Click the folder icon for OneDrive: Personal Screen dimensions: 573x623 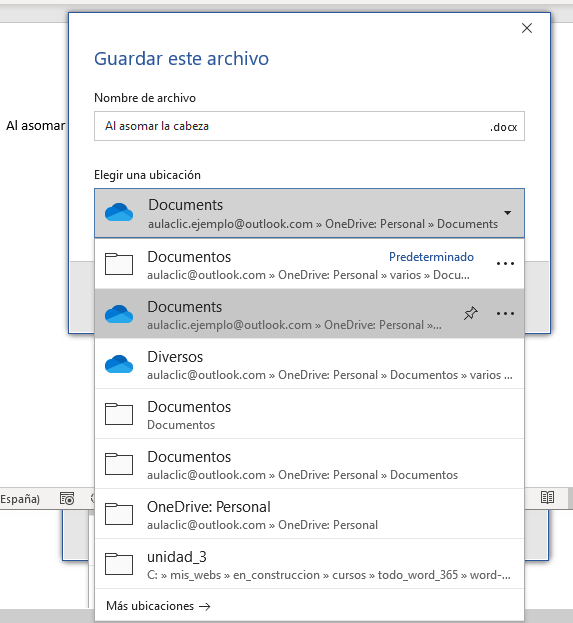coord(119,514)
